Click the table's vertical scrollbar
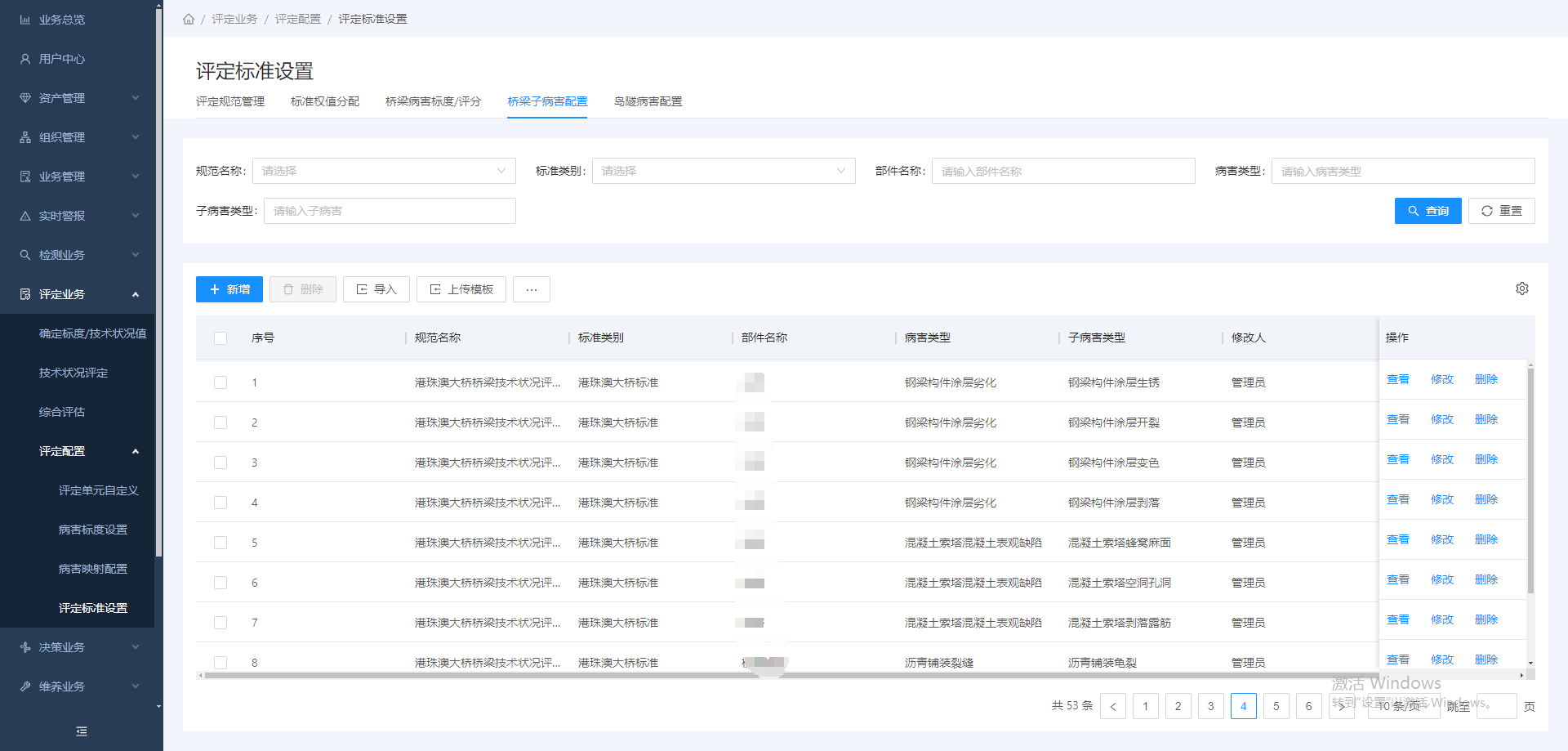 [1530, 481]
